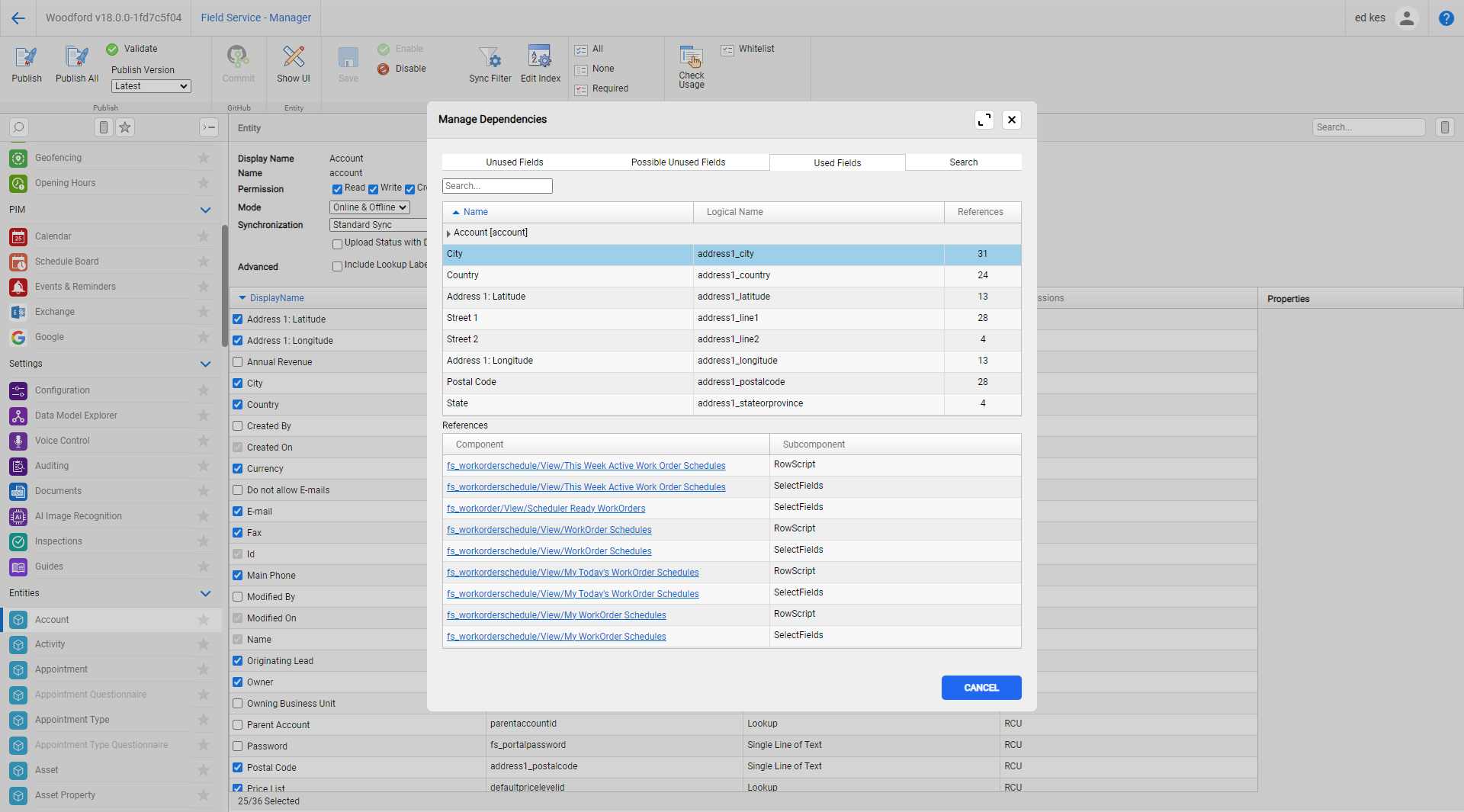Open the help bubble icon
This screenshot has height=812, width=1464.
click(x=1446, y=18)
